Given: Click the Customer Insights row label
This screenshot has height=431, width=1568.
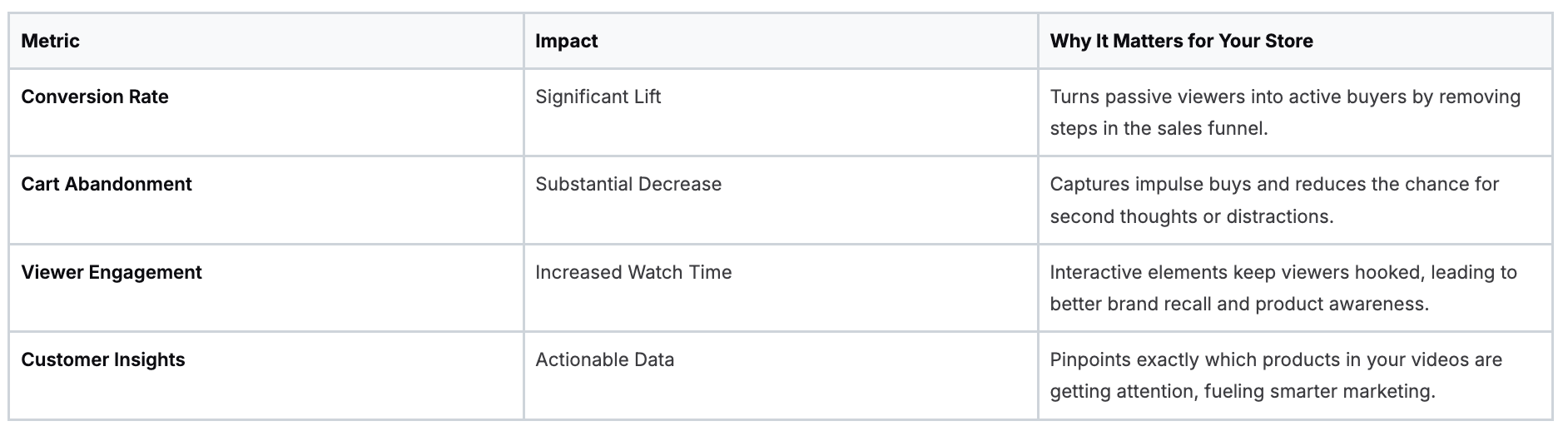Looking at the screenshot, I should coord(103,359).
